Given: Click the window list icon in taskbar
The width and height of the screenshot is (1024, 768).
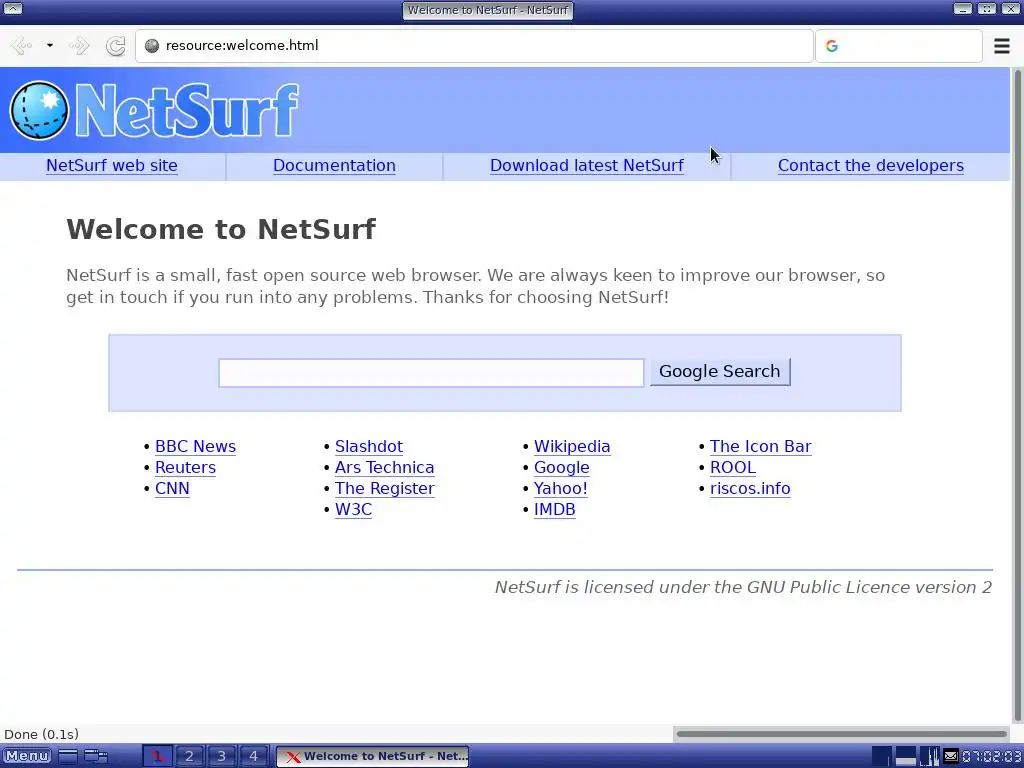Looking at the screenshot, I should pos(96,756).
